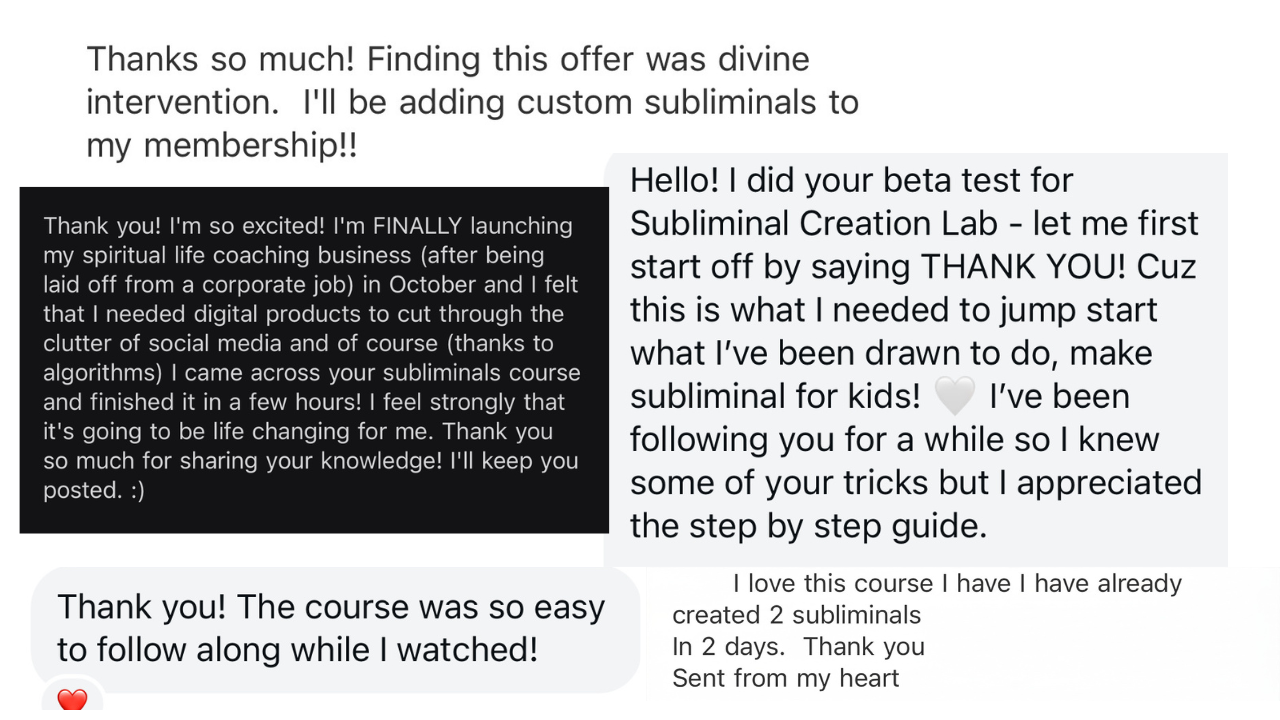
Task: Click 'subliminal for kids!' phrase
Action: point(775,397)
